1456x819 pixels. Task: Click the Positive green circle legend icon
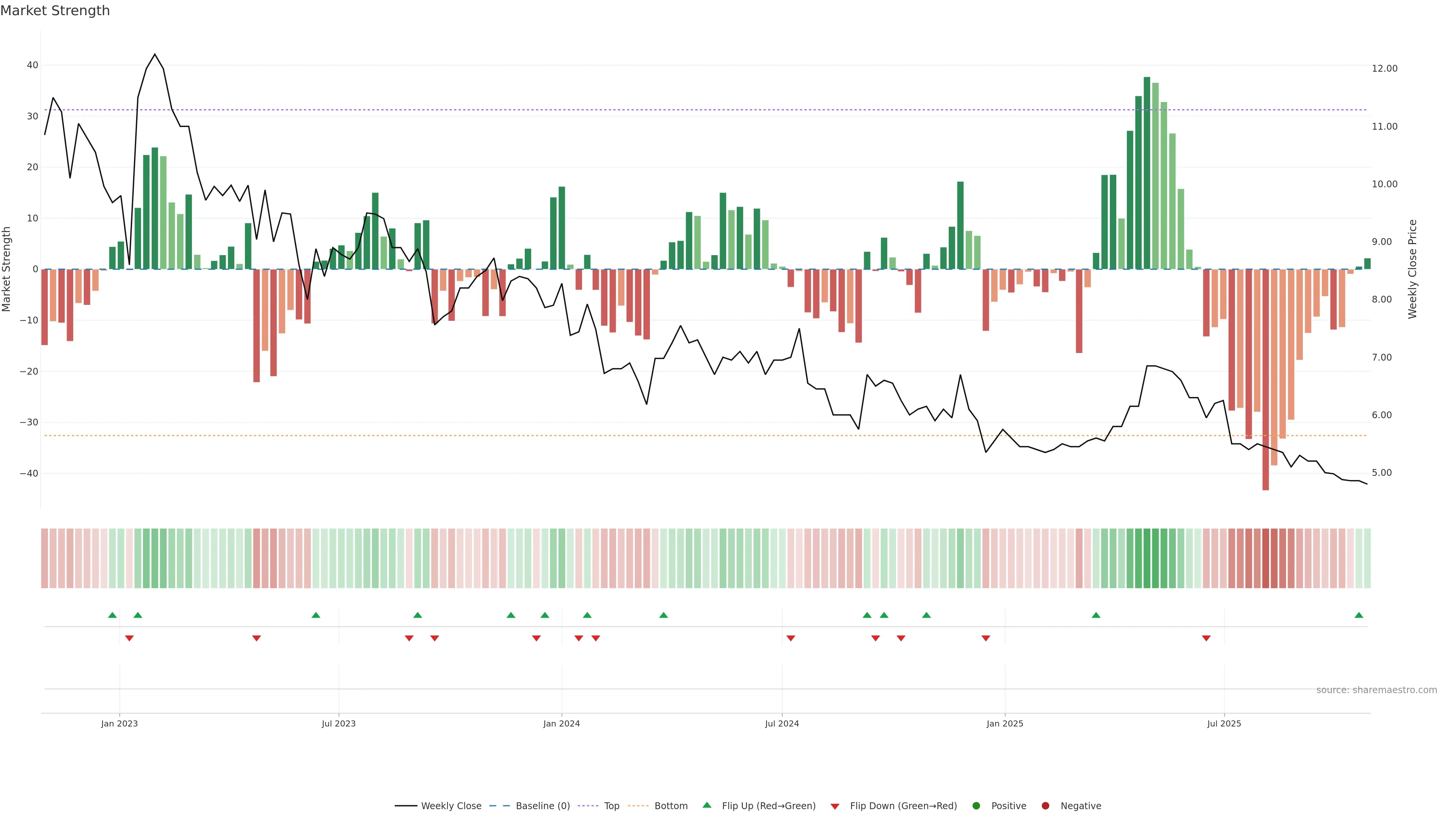click(976, 806)
